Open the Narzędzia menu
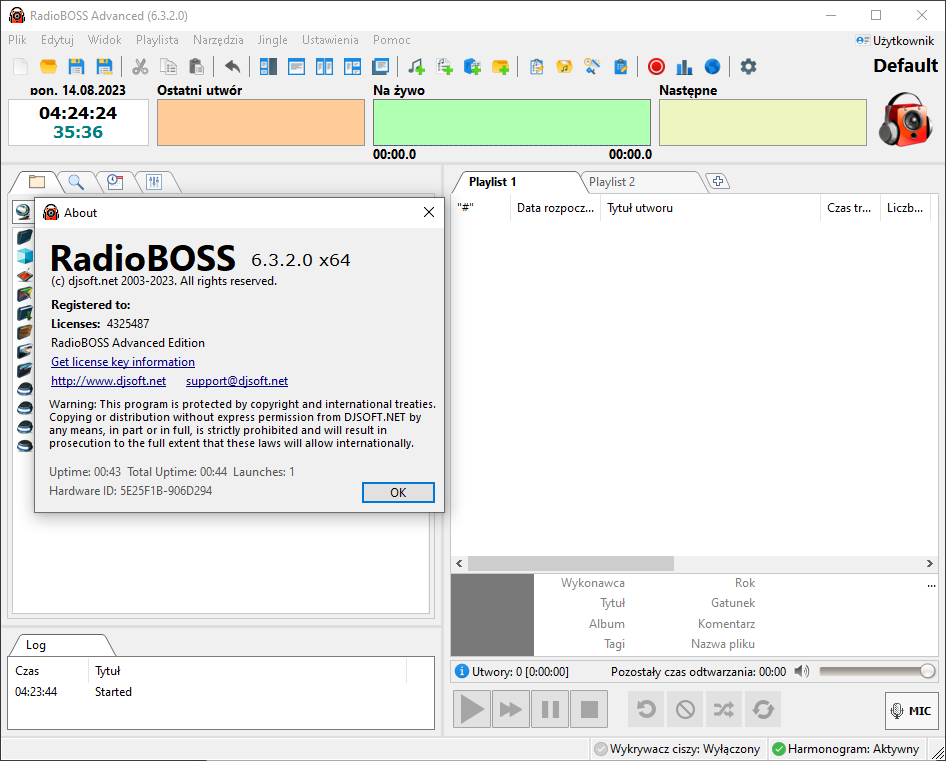 218,40
